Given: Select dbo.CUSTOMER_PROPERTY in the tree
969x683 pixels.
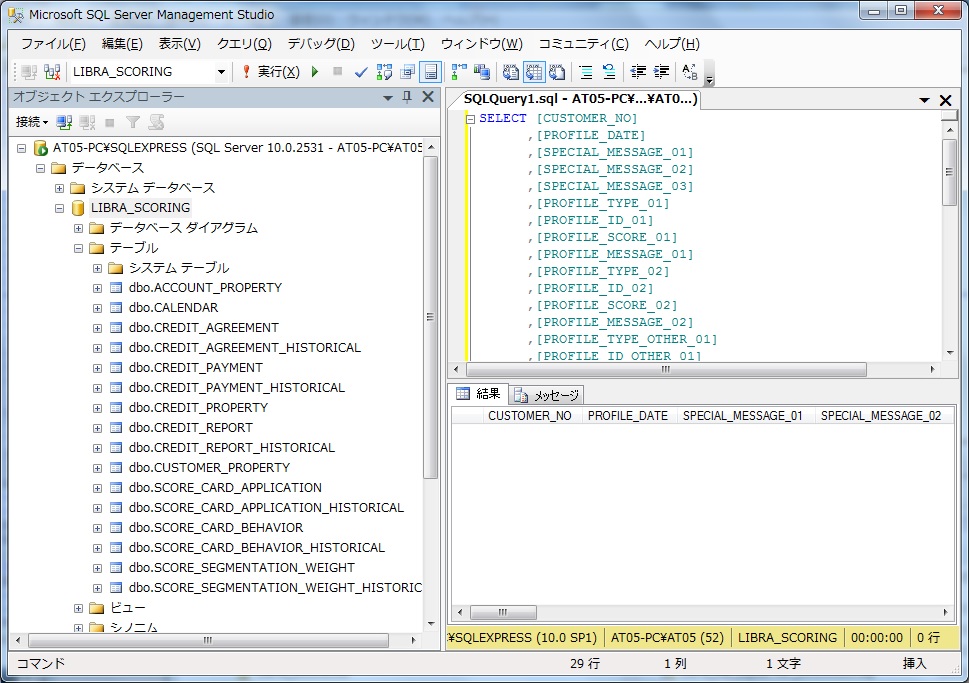Looking at the screenshot, I should (209, 468).
